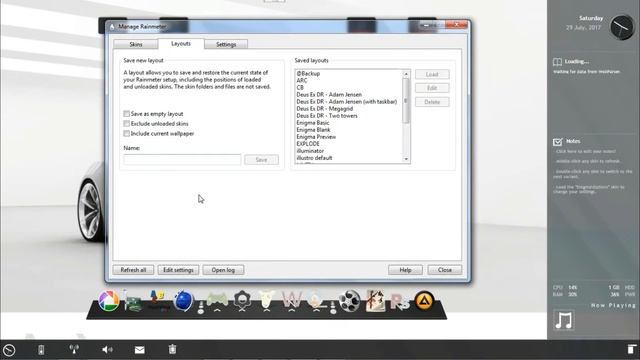This screenshot has width=640, height=360.
Task: Select the illustro default layout
Action: pos(314,158)
